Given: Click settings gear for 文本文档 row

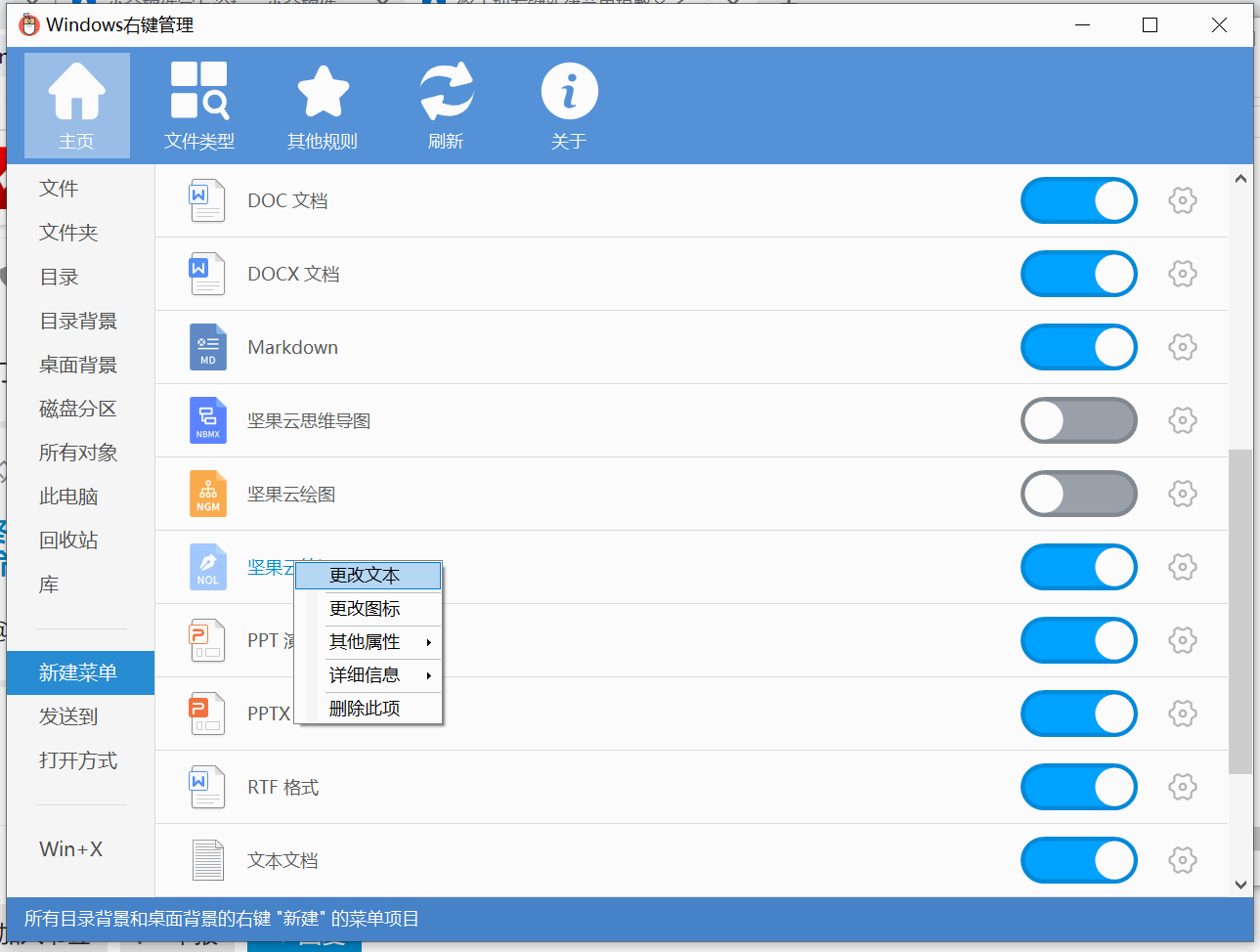Looking at the screenshot, I should click(x=1182, y=860).
